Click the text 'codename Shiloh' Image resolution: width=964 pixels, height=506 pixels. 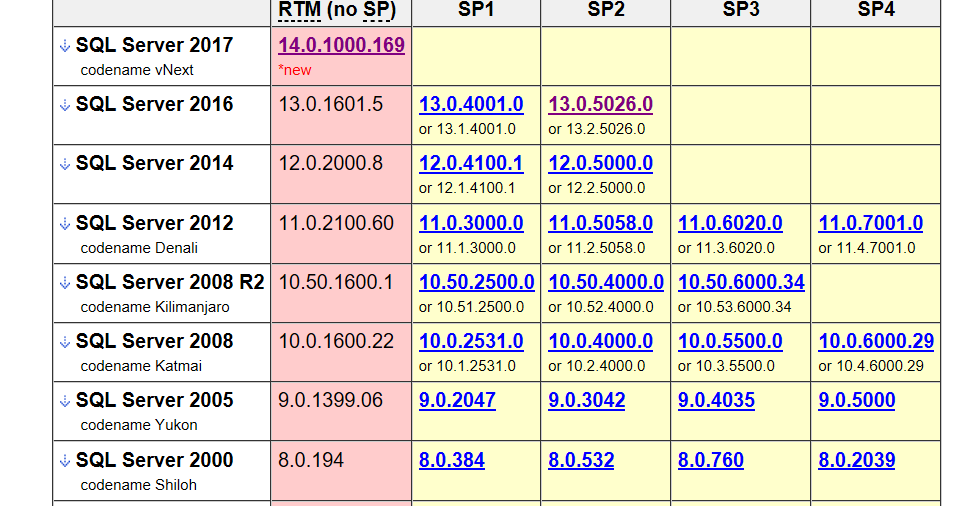(x=138, y=484)
